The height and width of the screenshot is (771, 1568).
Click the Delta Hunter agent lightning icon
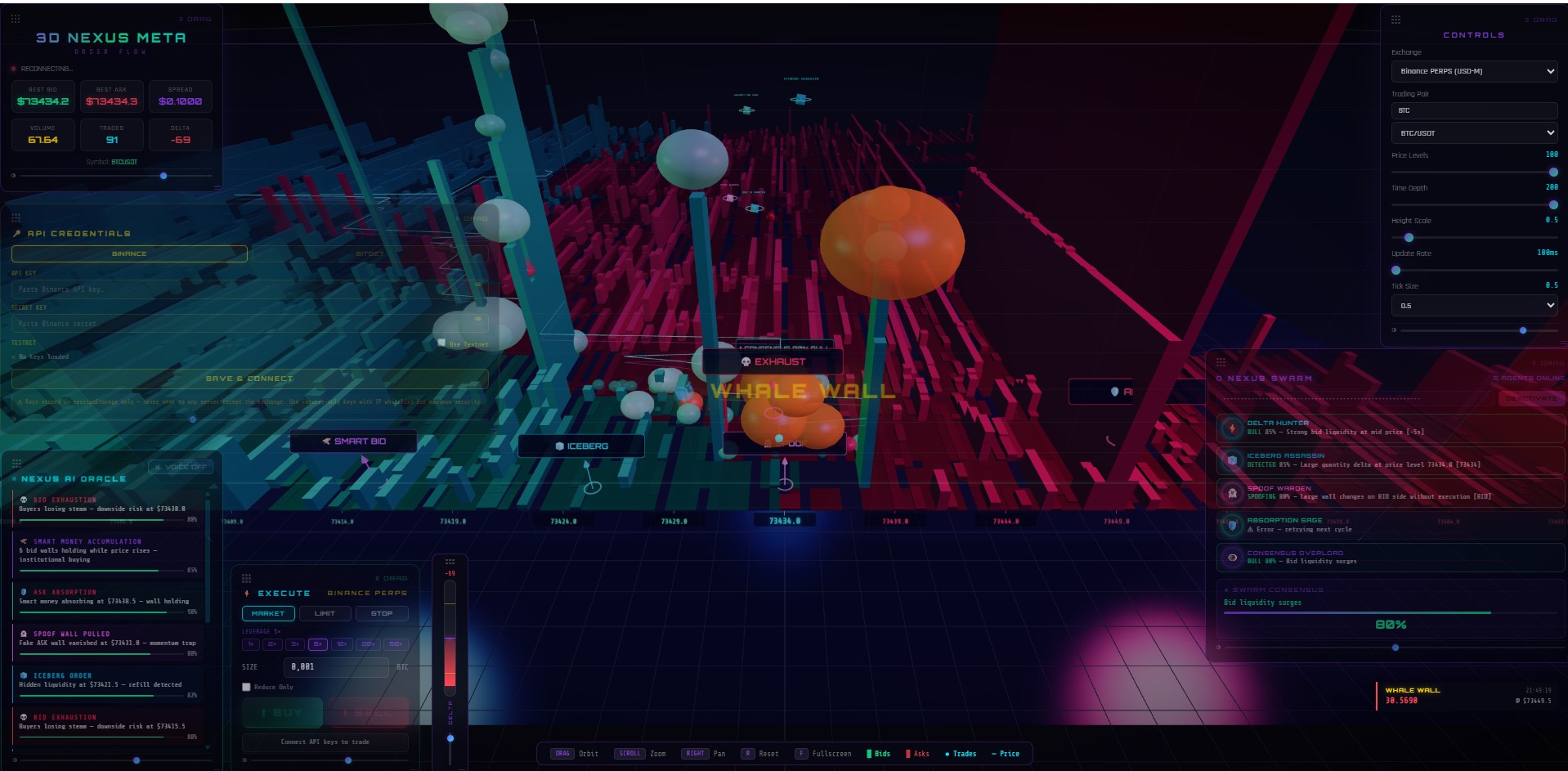pyautogui.click(x=1232, y=428)
